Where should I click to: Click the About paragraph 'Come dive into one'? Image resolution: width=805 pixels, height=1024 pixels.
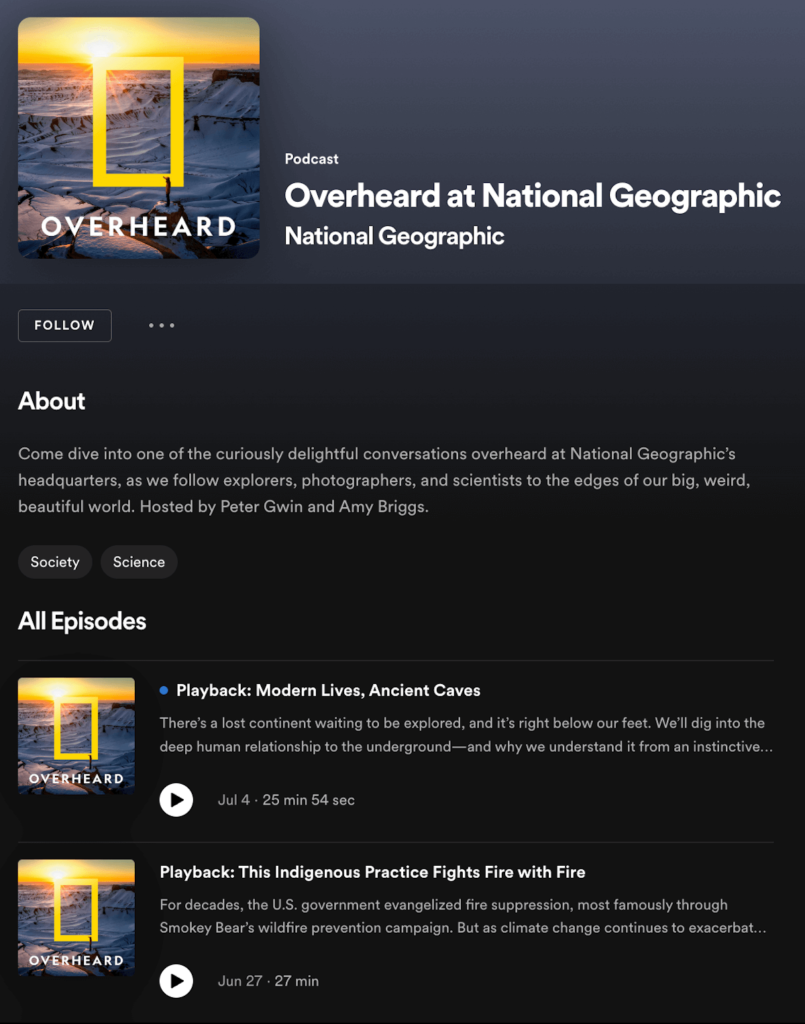click(385, 480)
